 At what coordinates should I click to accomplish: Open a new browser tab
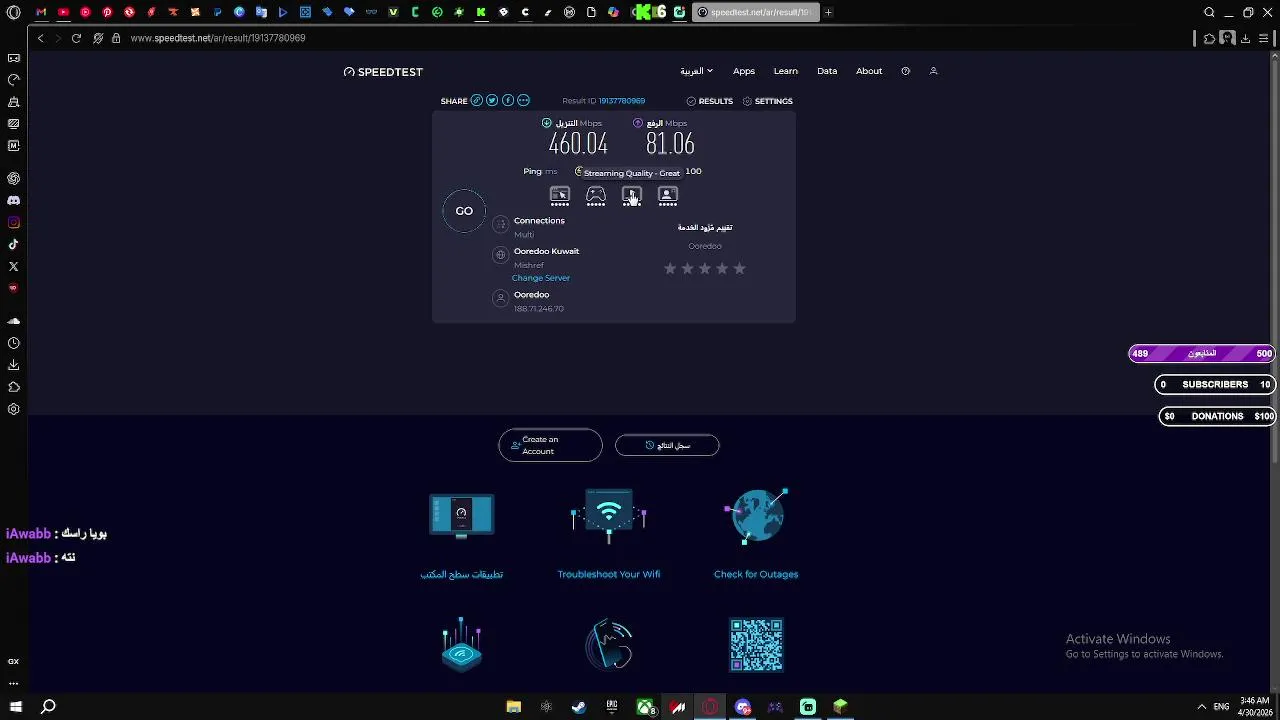pos(828,12)
